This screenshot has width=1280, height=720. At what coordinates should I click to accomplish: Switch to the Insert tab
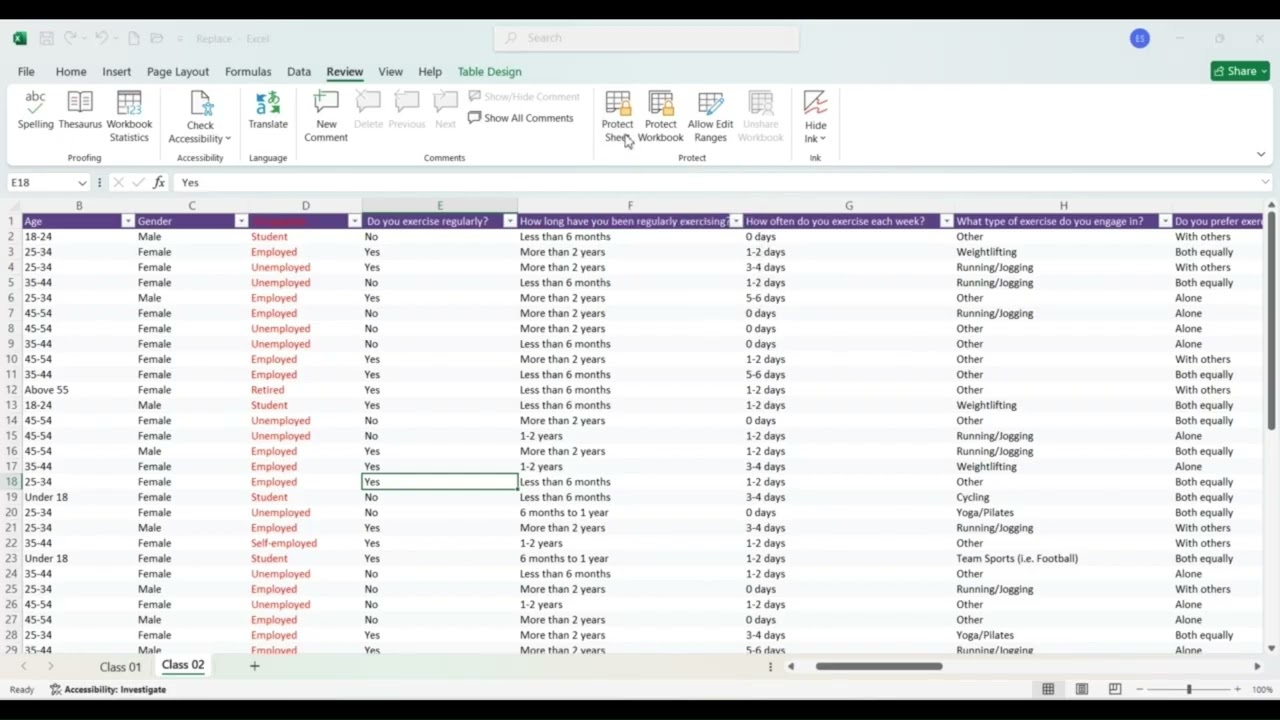pos(116,72)
